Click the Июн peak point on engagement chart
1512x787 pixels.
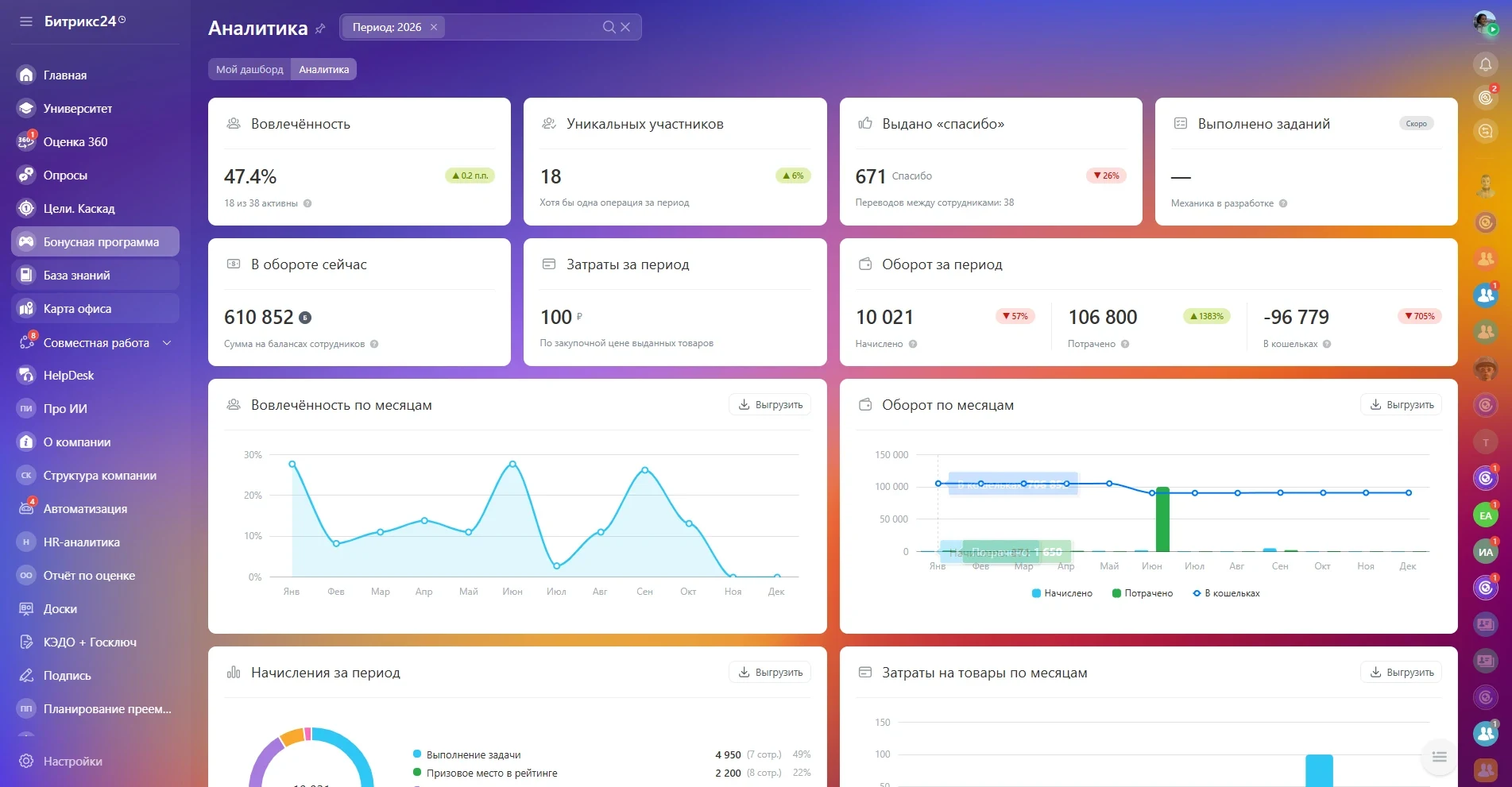click(512, 464)
